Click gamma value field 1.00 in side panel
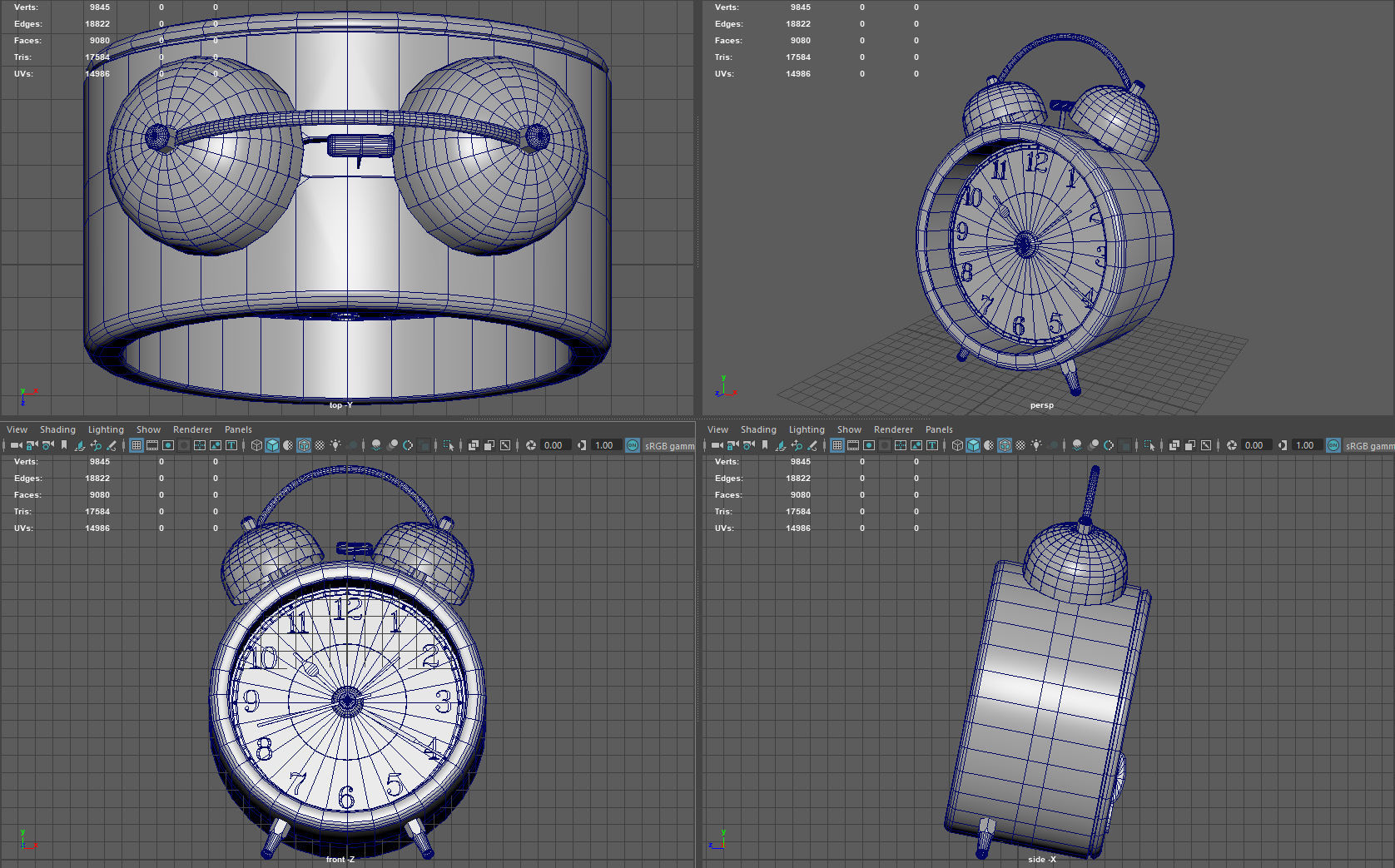This screenshot has height=868, width=1395. pyautogui.click(x=1306, y=445)
